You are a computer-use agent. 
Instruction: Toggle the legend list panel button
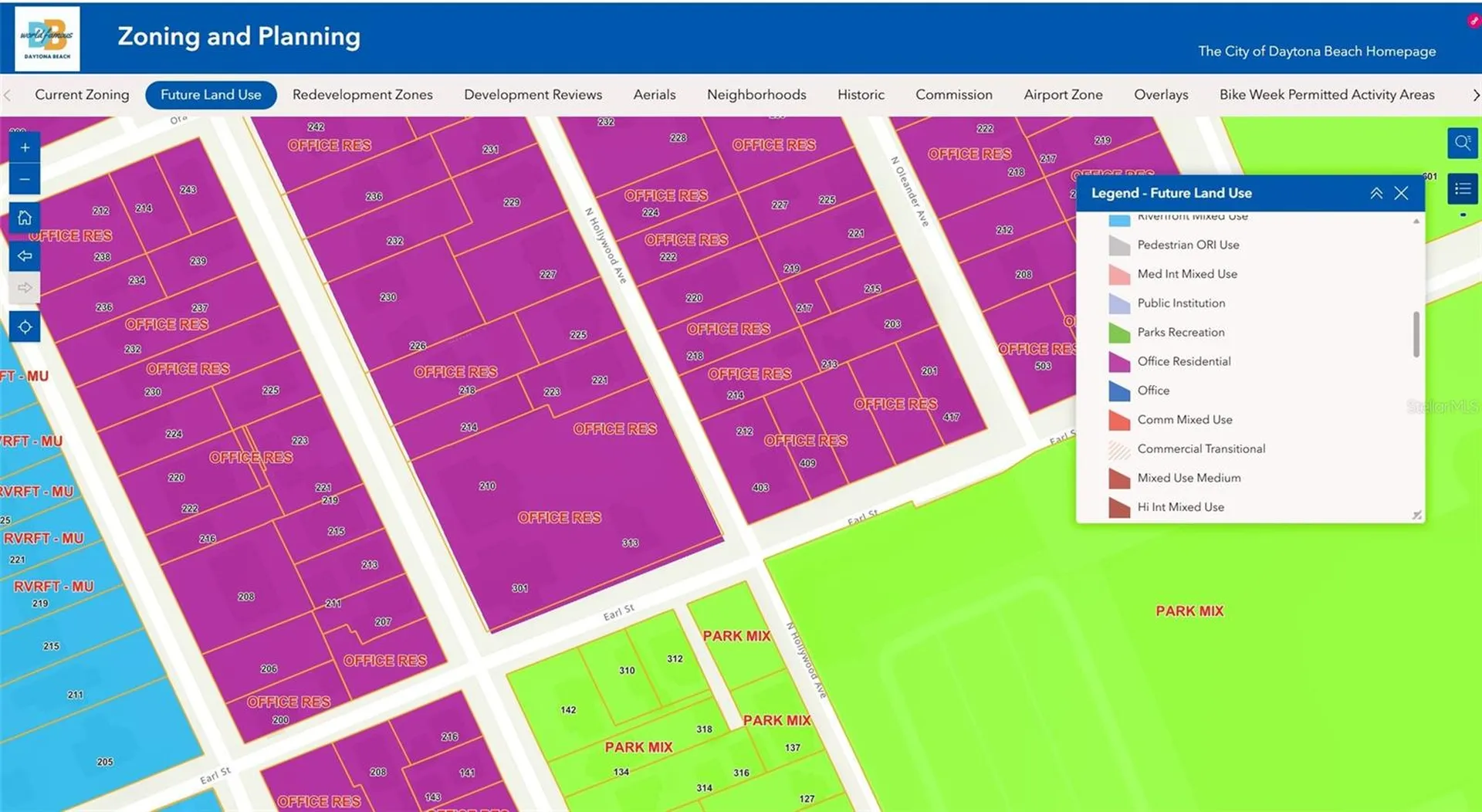pyautogui.click(x=1462, y=189)
